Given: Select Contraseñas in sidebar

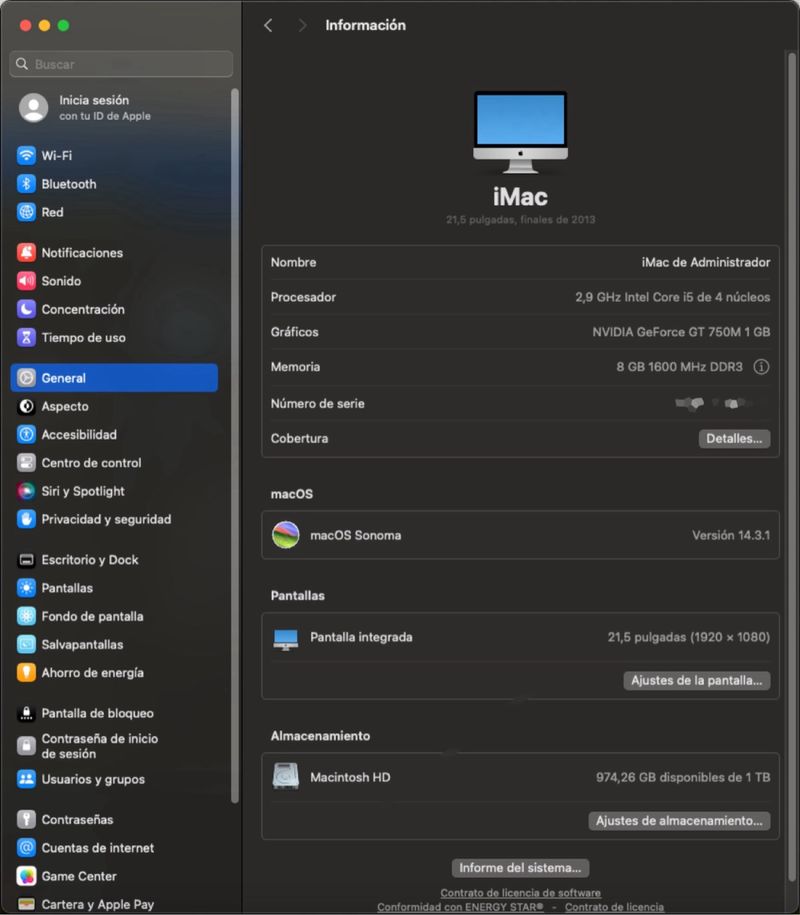Looking at the screenshot, I should (x=114, y=819).
